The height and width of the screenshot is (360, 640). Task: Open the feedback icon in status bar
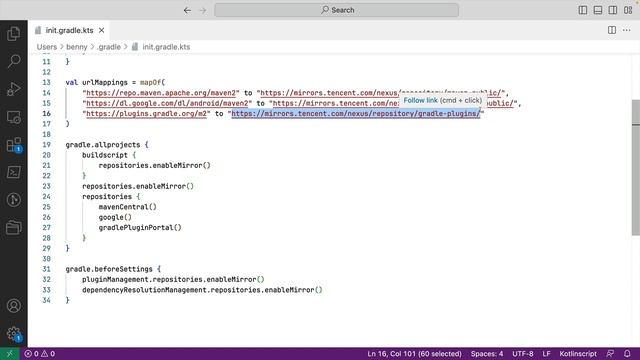[x=610, y=354]
